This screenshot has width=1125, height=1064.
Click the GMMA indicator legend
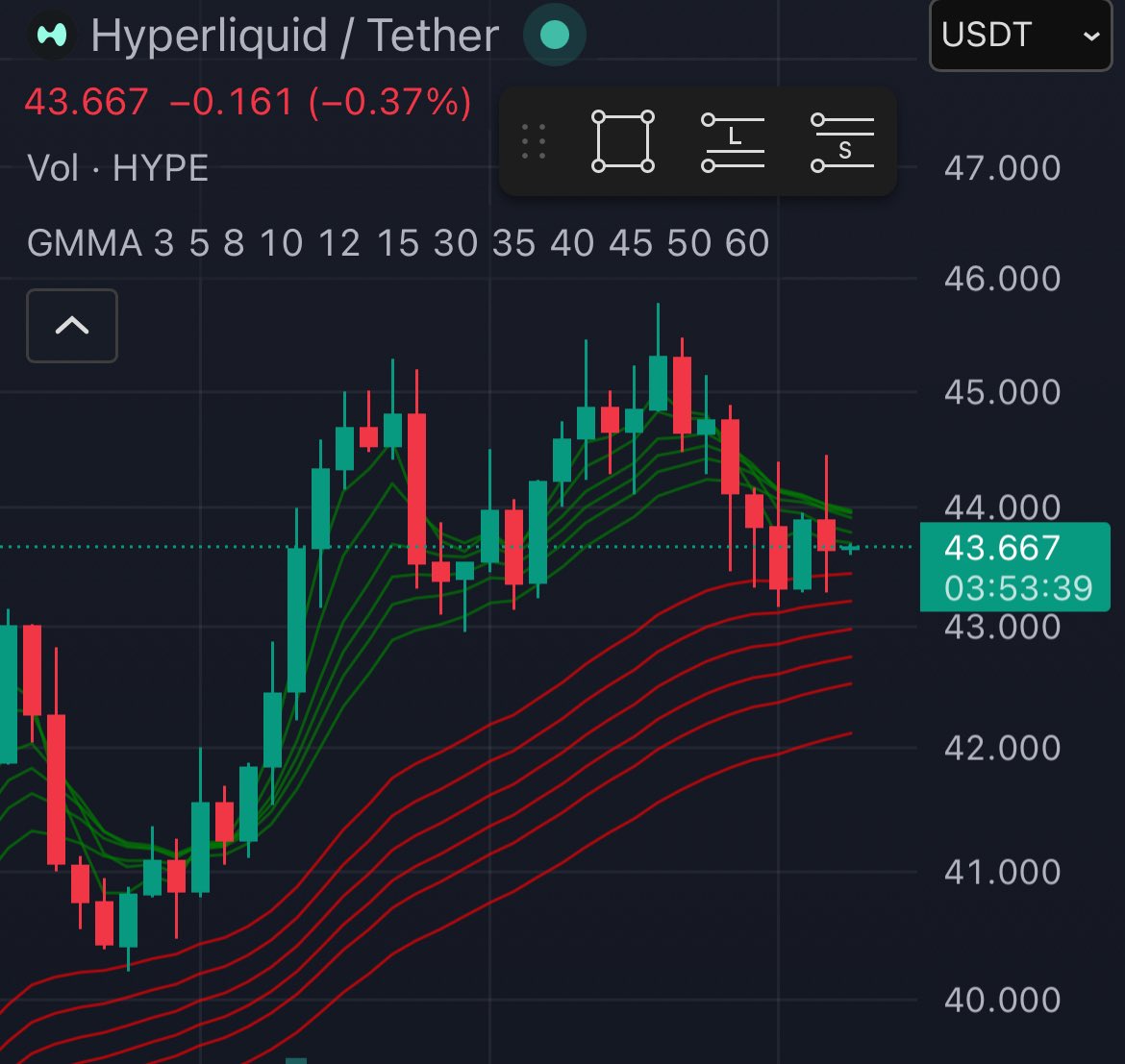pyautogui.click(x=398, y=243)
